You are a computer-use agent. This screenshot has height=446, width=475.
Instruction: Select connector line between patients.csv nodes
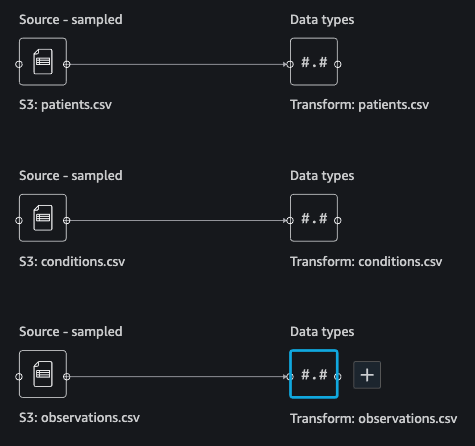[177, 64]
